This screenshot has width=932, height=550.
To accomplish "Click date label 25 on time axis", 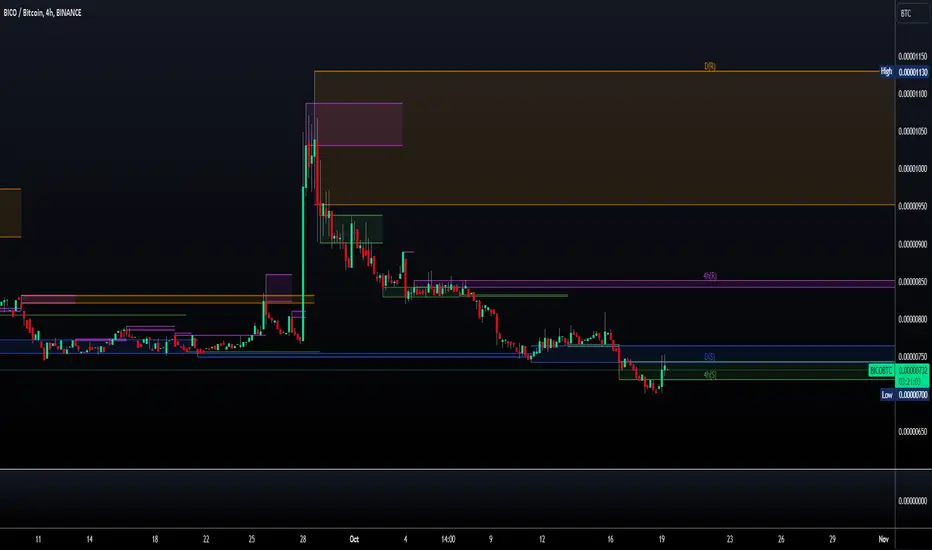I will (251, 539).
